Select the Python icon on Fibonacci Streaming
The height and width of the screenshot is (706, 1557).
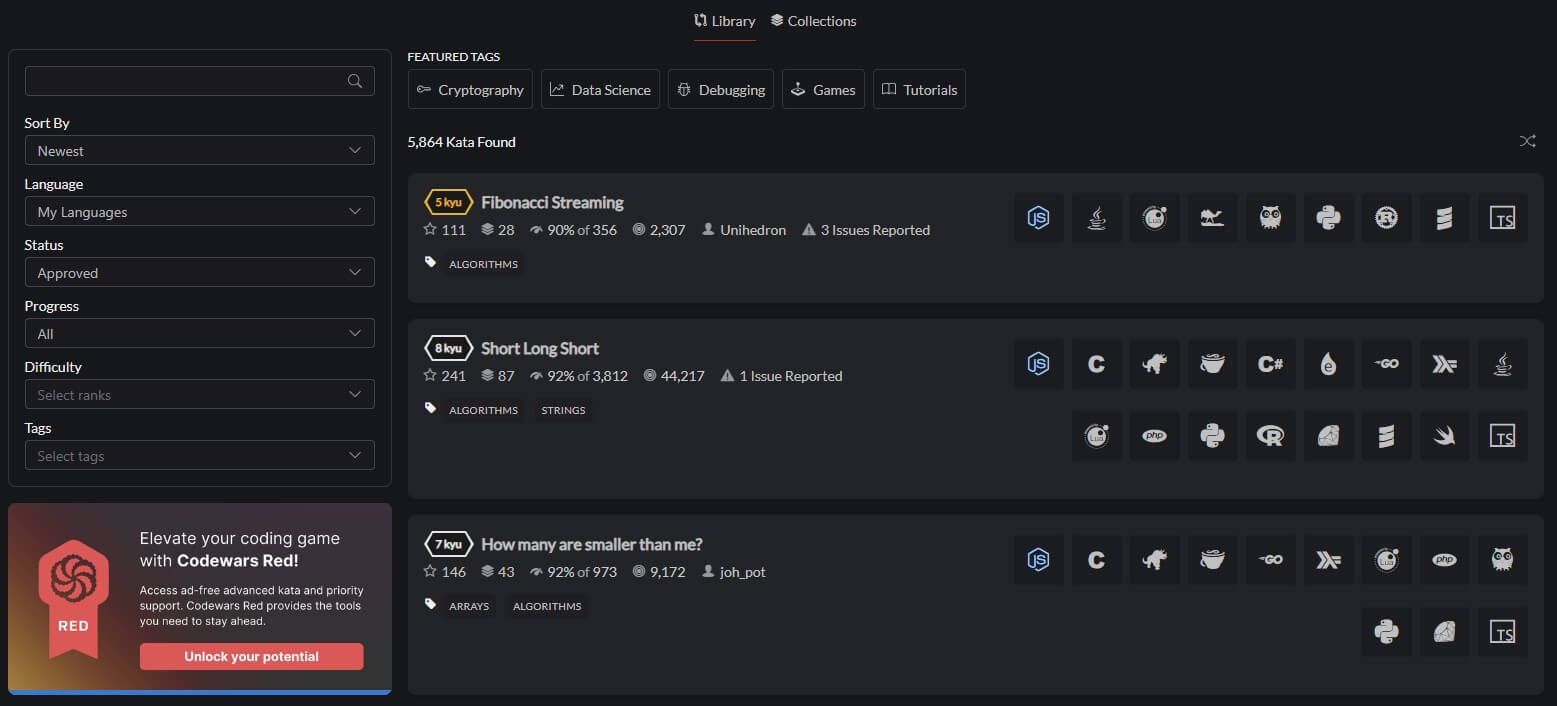[x=1328, y=218]
